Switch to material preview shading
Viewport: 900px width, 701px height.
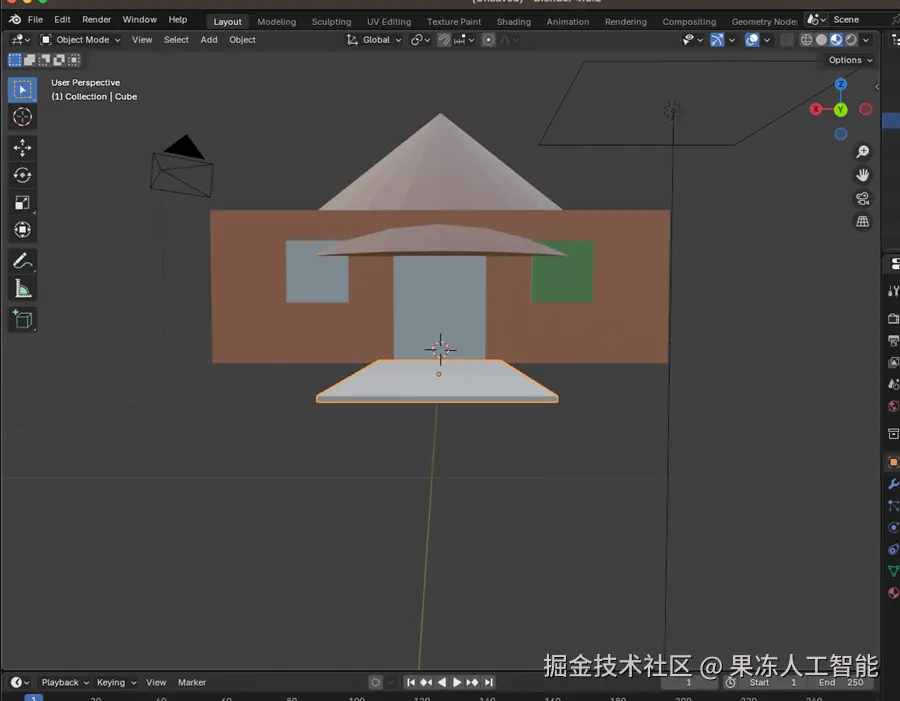point(836,40)
